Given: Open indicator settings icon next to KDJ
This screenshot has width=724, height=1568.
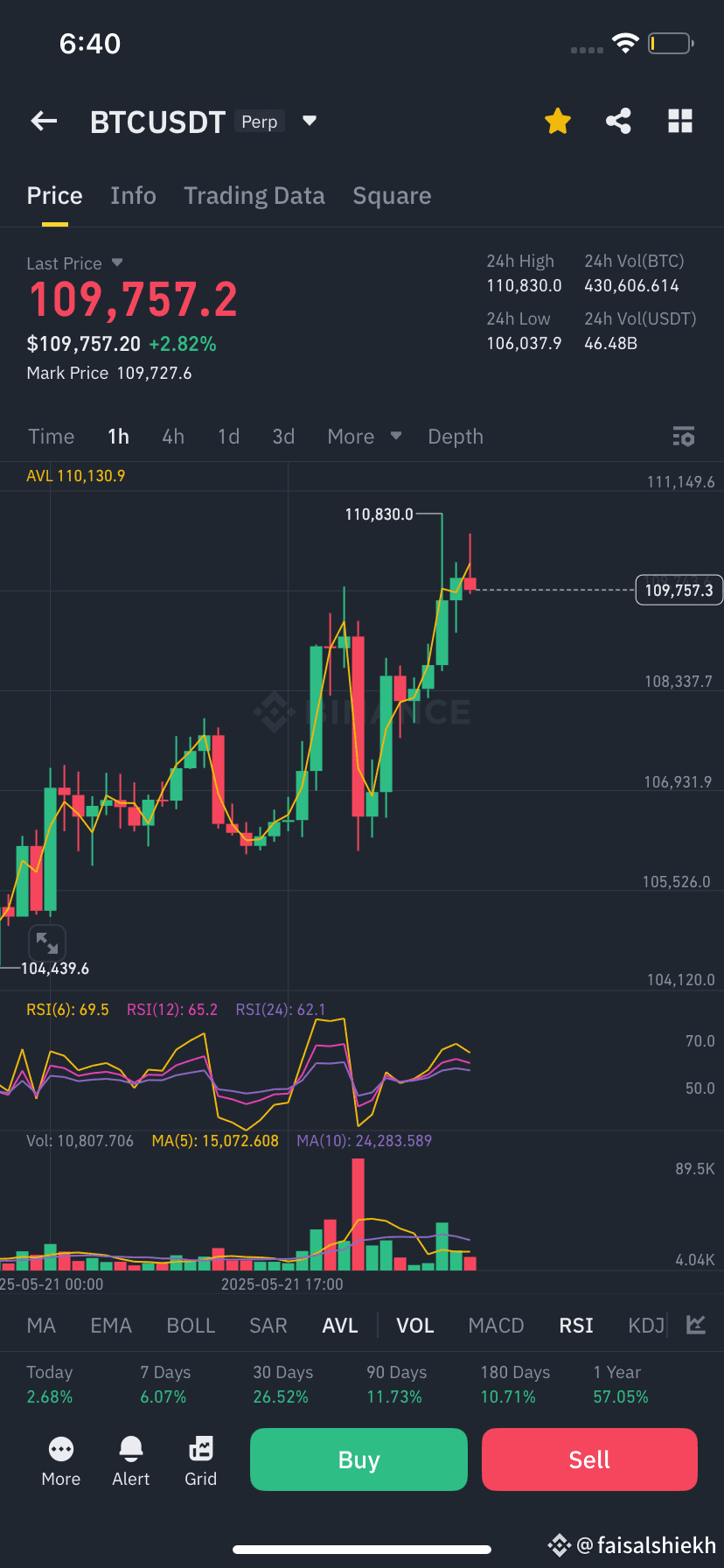Looking at the screenshot, I should pos(696,1325).
